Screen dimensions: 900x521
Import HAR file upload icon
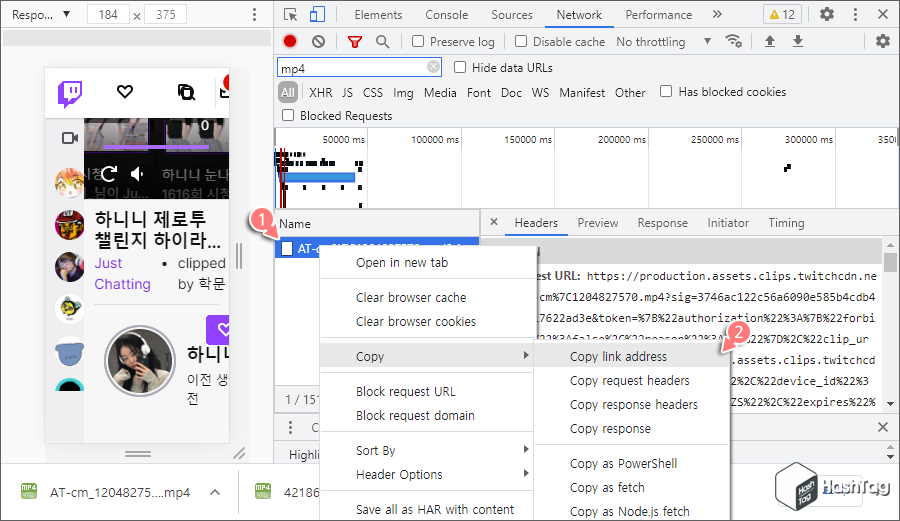click(770, 41)
